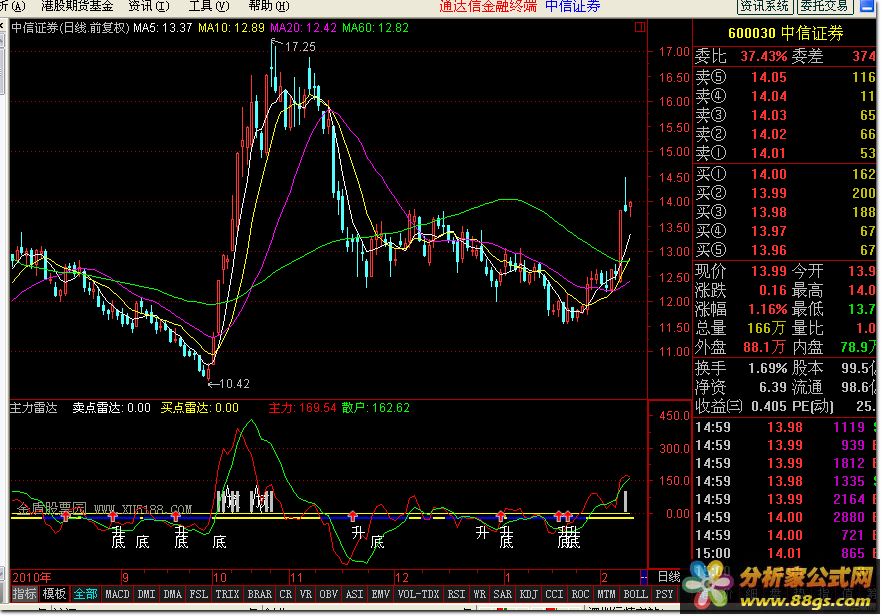Select the MTM indicator
This screenshot has width=882, height=616.
coord(606,593)
